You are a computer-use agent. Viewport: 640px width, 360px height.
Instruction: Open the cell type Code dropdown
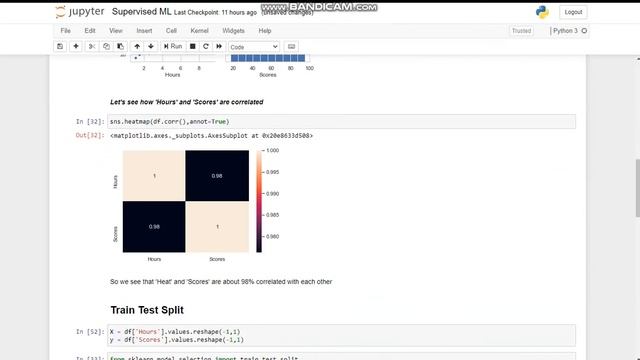254,47
